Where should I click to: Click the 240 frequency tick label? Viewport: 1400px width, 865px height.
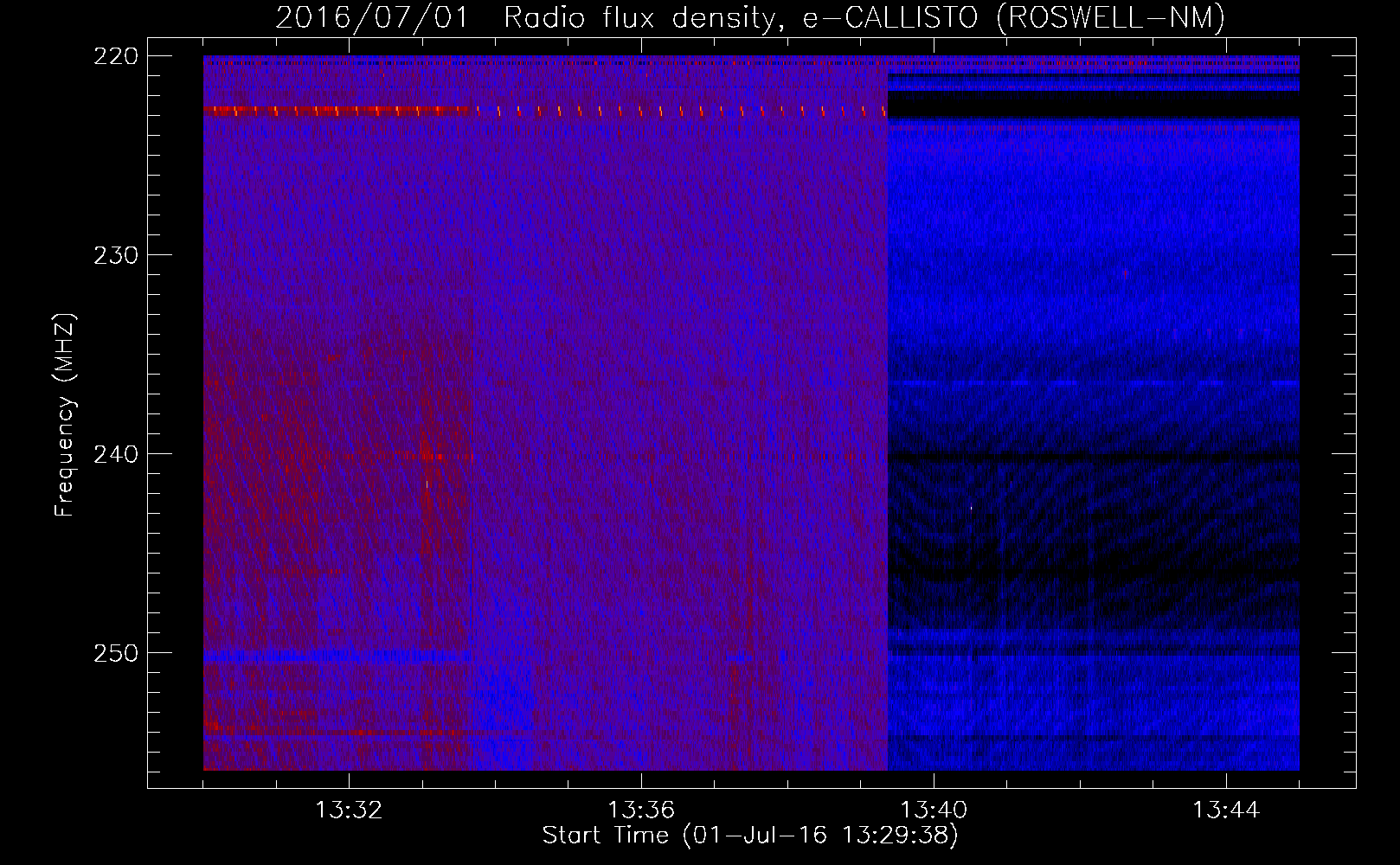[x=116, y=454]
